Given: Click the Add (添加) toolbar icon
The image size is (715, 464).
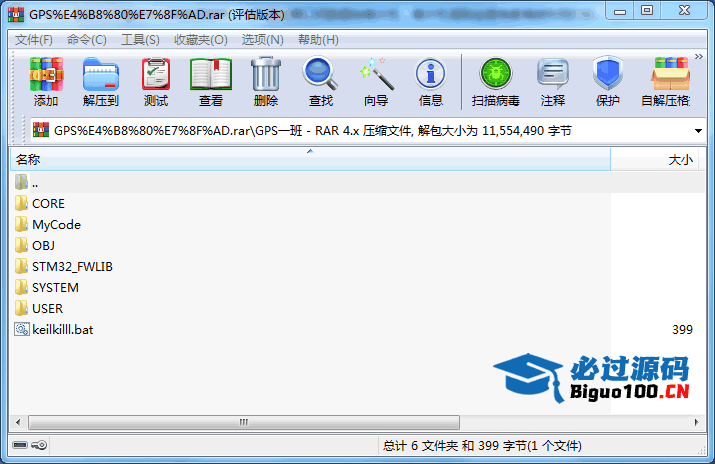Looking at the screenshot, I should [x=46, y=74].
